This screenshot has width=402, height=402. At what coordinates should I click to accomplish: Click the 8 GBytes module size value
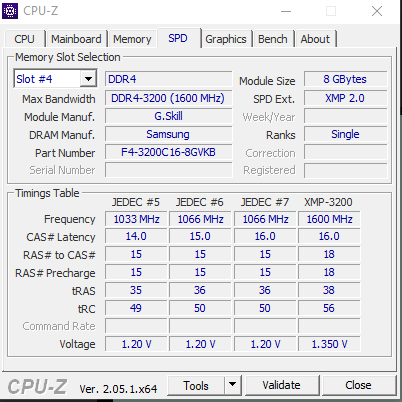tap(345, 79)
